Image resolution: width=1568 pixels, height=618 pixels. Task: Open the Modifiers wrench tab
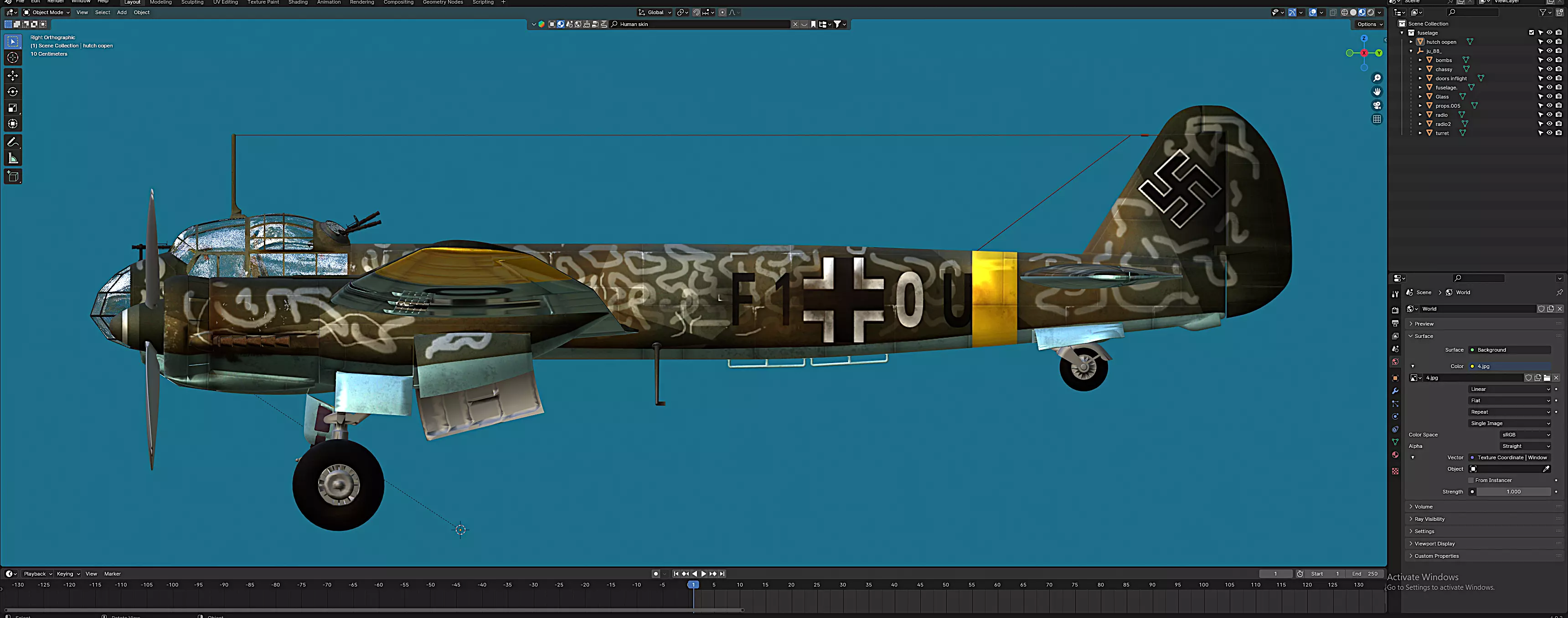[1395, 391]
